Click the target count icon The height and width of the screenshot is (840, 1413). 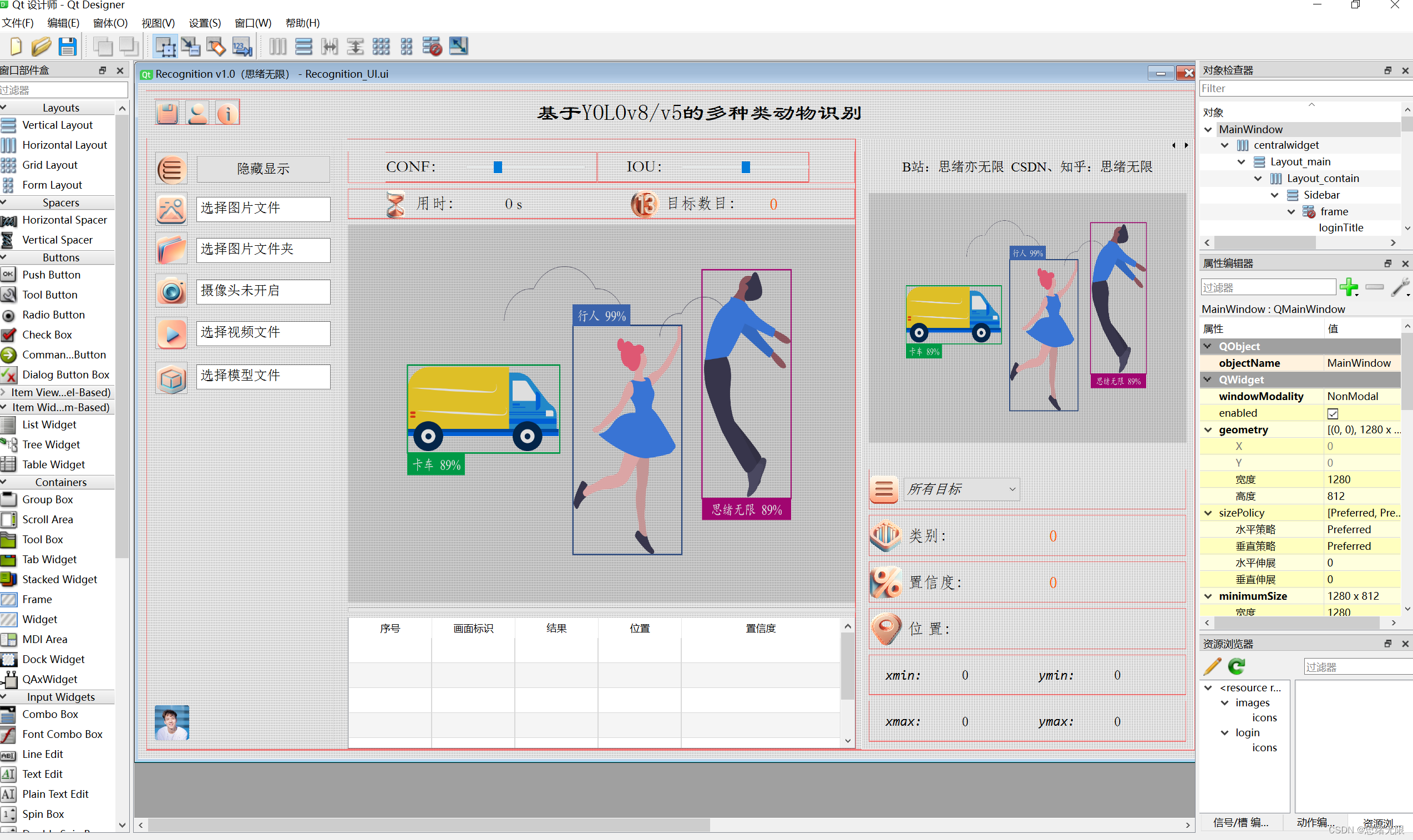[x=642, y=204]
